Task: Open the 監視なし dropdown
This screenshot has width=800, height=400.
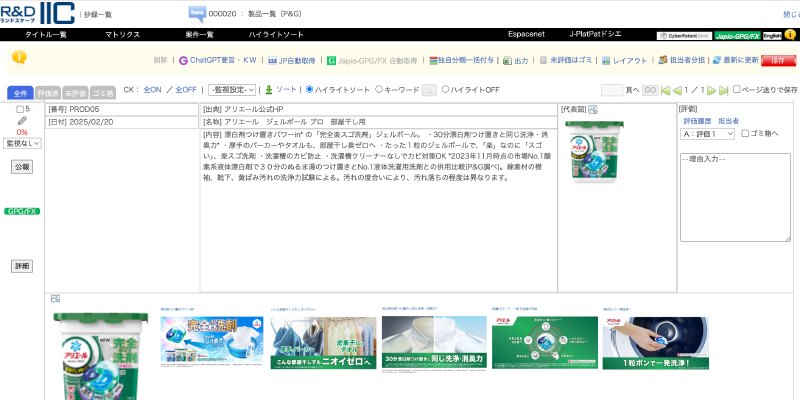Action: 22,143
